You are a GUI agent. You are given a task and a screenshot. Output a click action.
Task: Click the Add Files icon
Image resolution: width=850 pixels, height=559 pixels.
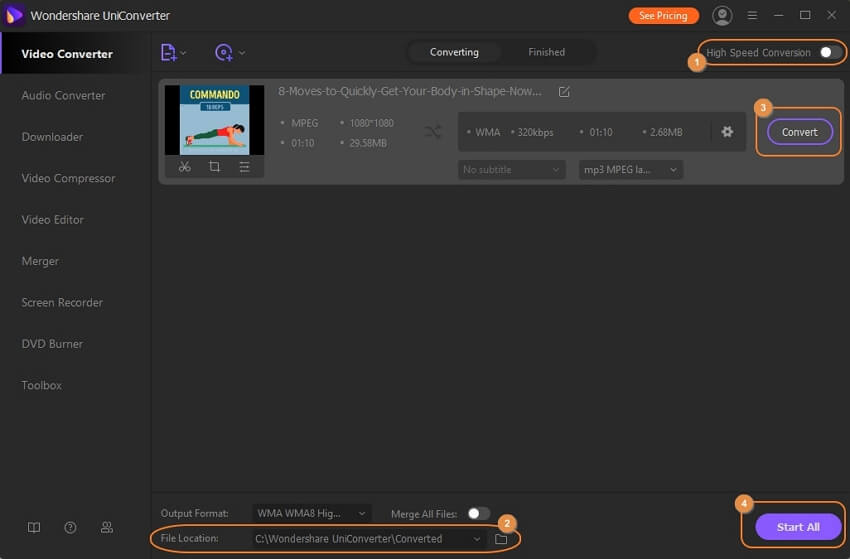(x=168, y=53)
